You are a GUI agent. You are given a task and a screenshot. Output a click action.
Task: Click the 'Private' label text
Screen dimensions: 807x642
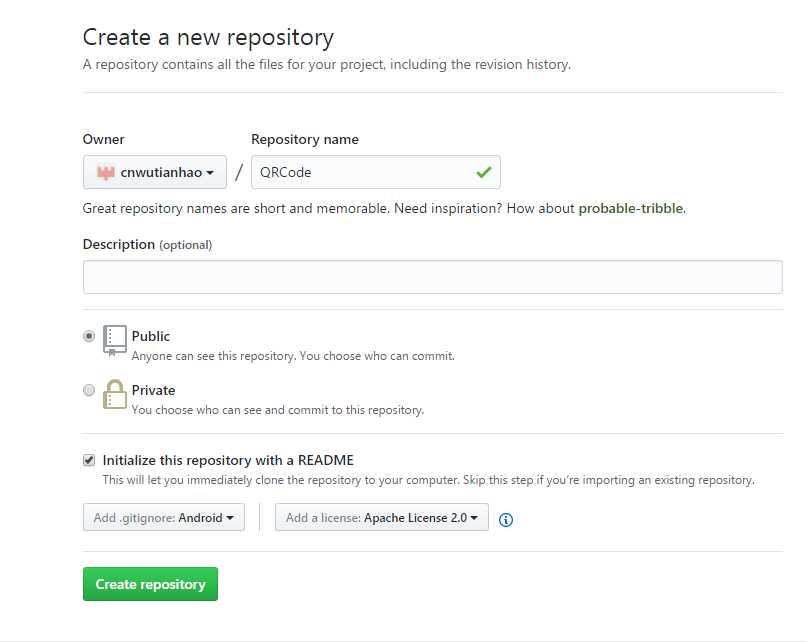tap(153, 390)
